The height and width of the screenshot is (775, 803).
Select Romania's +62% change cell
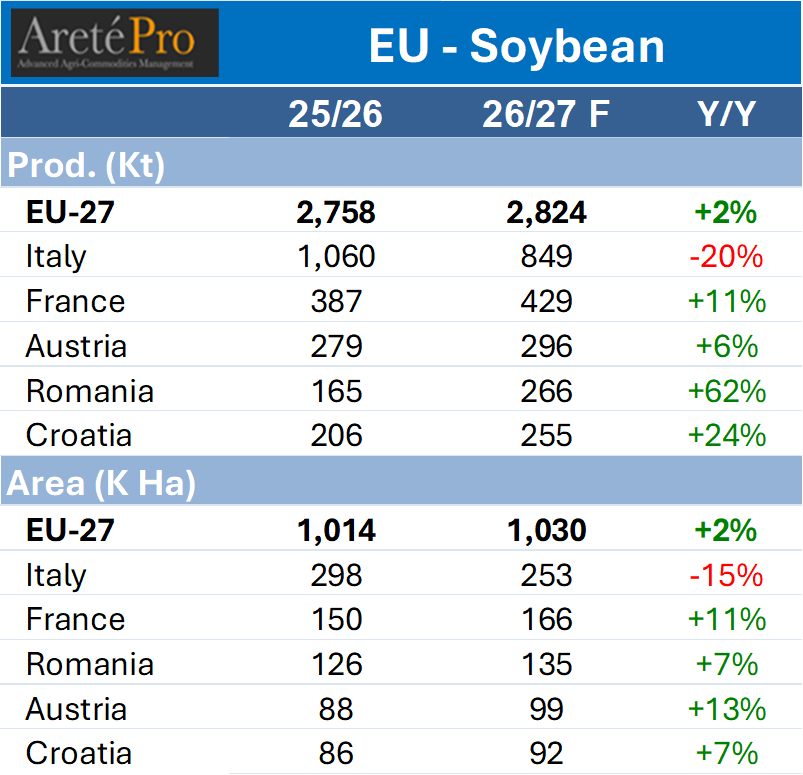click(x=726, y=391)
